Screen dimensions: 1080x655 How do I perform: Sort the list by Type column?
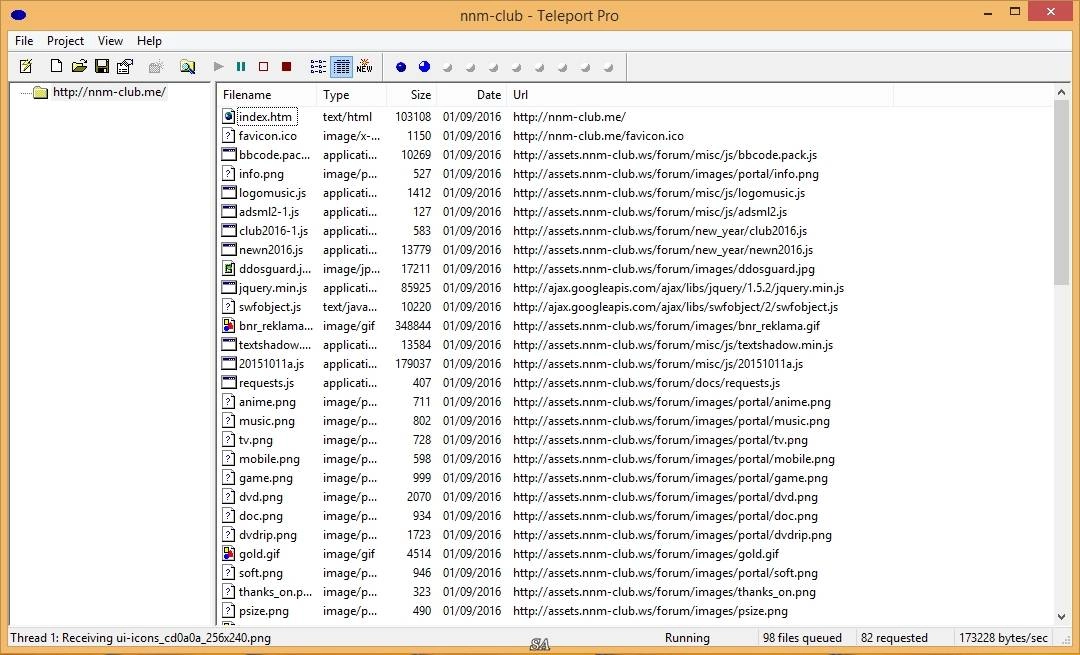point(352,95)
